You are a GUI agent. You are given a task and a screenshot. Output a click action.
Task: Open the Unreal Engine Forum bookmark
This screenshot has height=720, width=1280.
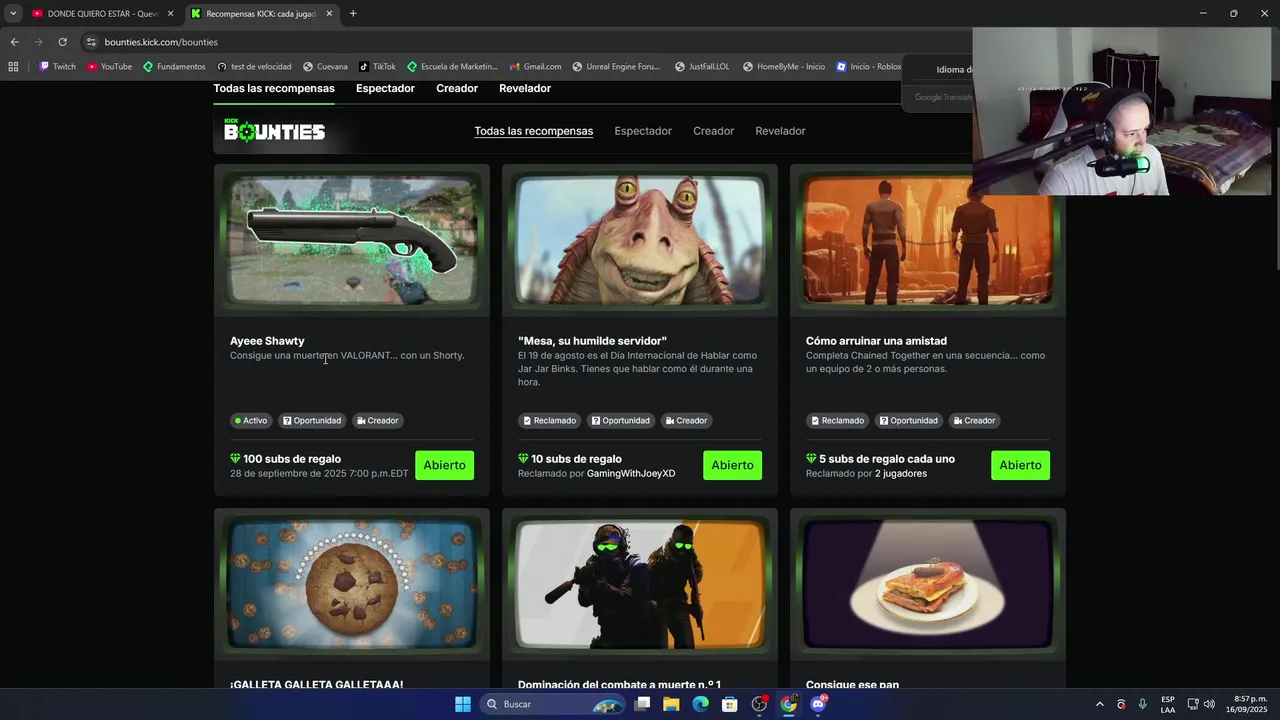[x=616, y=67]
